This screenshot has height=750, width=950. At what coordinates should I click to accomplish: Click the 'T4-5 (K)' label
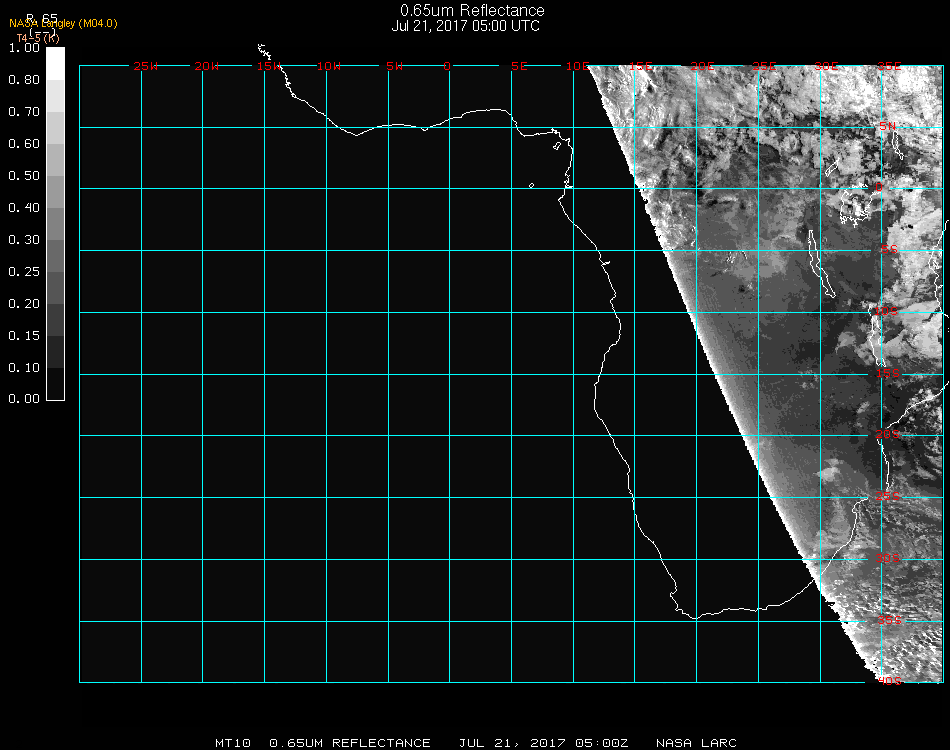coord(38,38)
